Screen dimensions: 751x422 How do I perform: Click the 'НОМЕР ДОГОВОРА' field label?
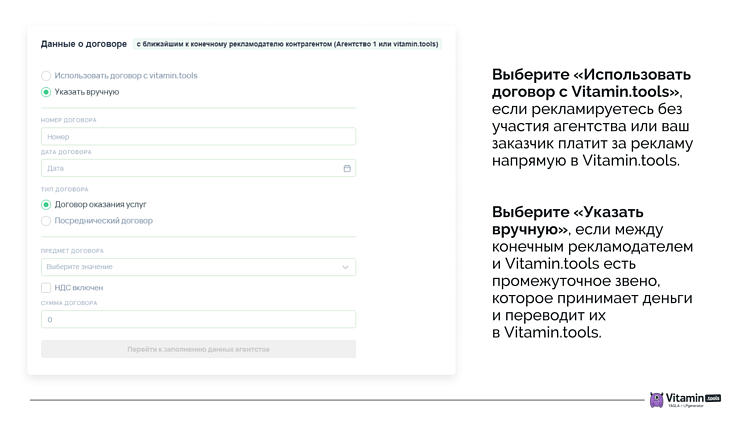pos(68,120)
